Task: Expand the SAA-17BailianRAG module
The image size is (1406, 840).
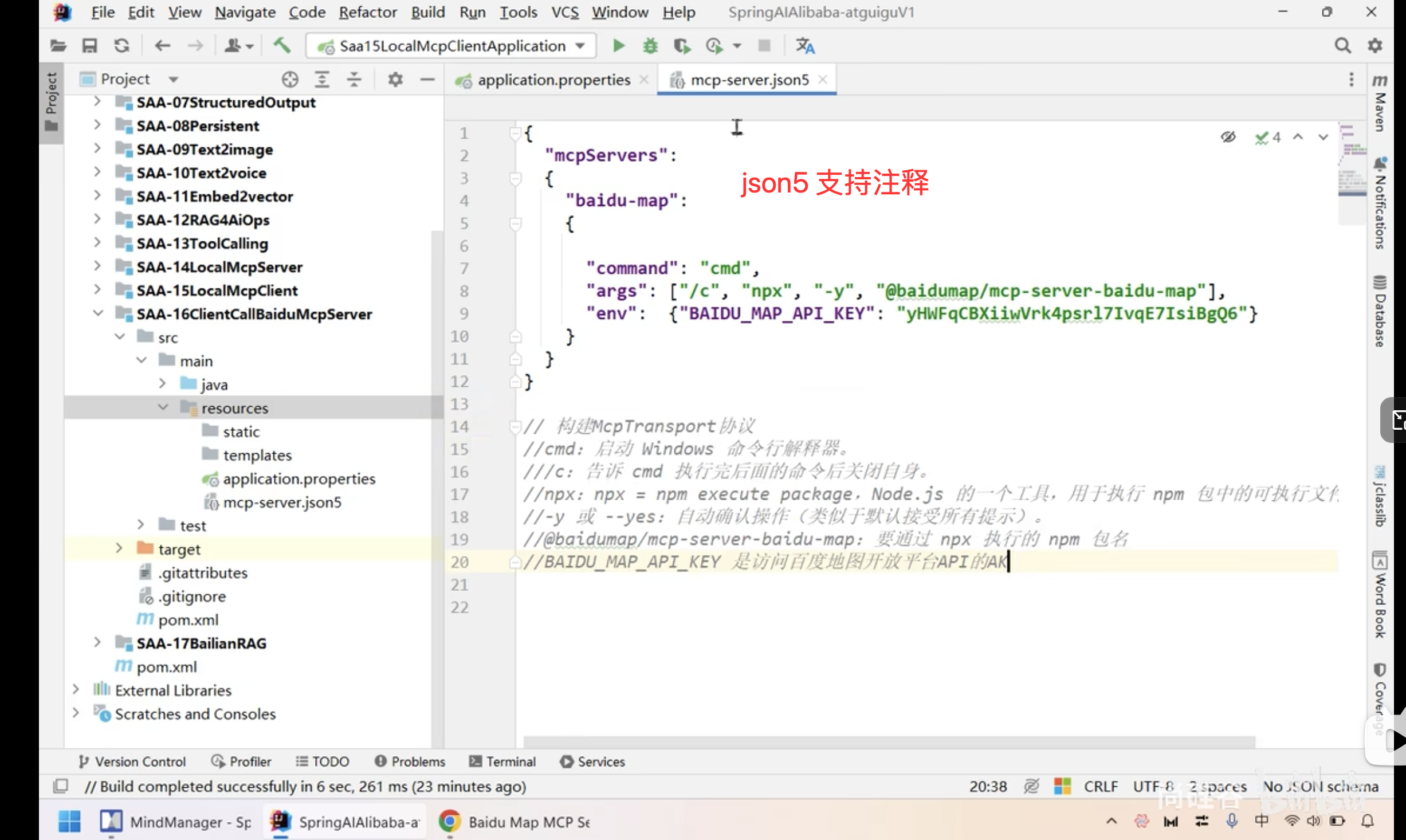Action: [x=97, y=642]
